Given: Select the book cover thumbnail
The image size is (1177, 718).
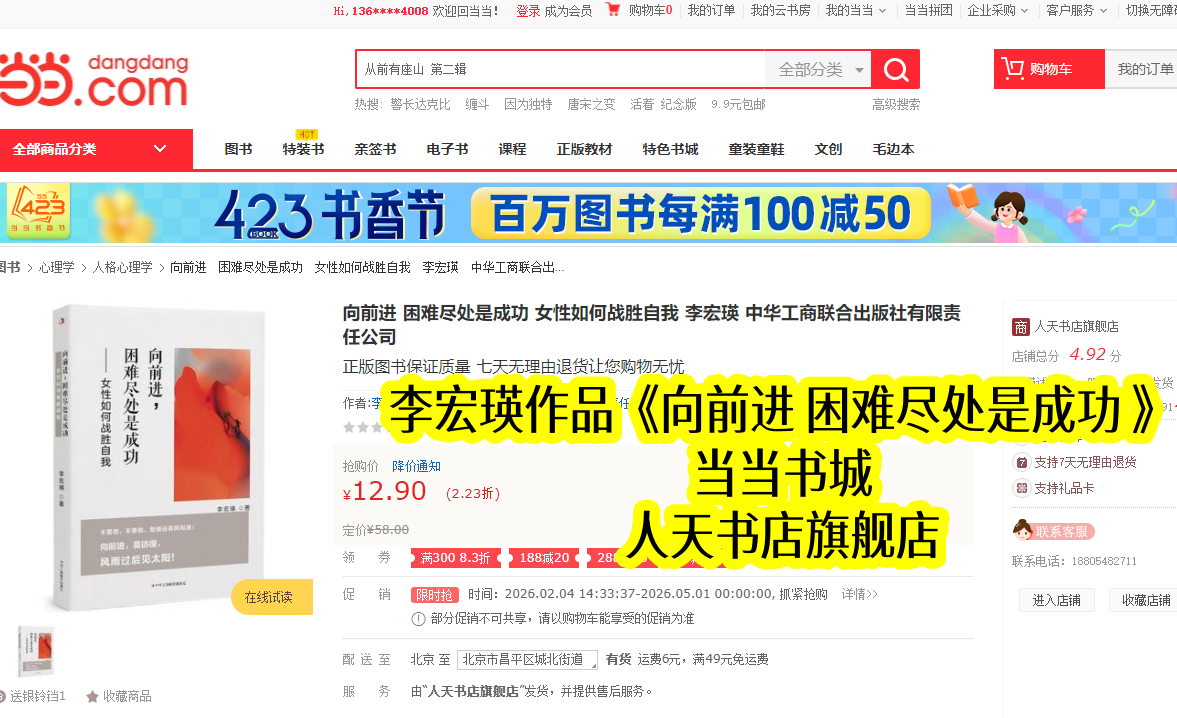Looking at the screenshot, I should click(x=36, y=652).
